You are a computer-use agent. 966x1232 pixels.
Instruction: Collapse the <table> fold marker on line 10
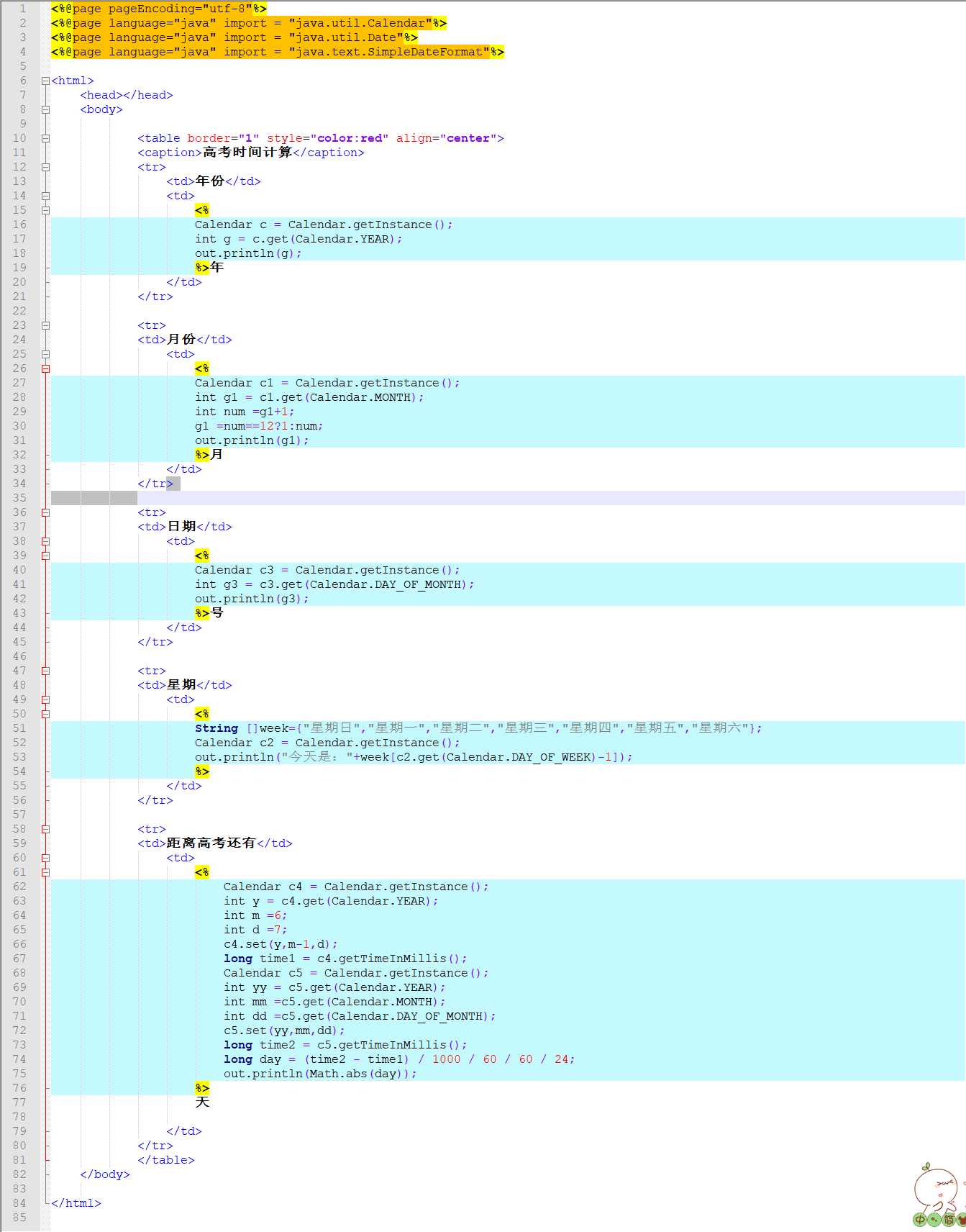click(45, 138)
